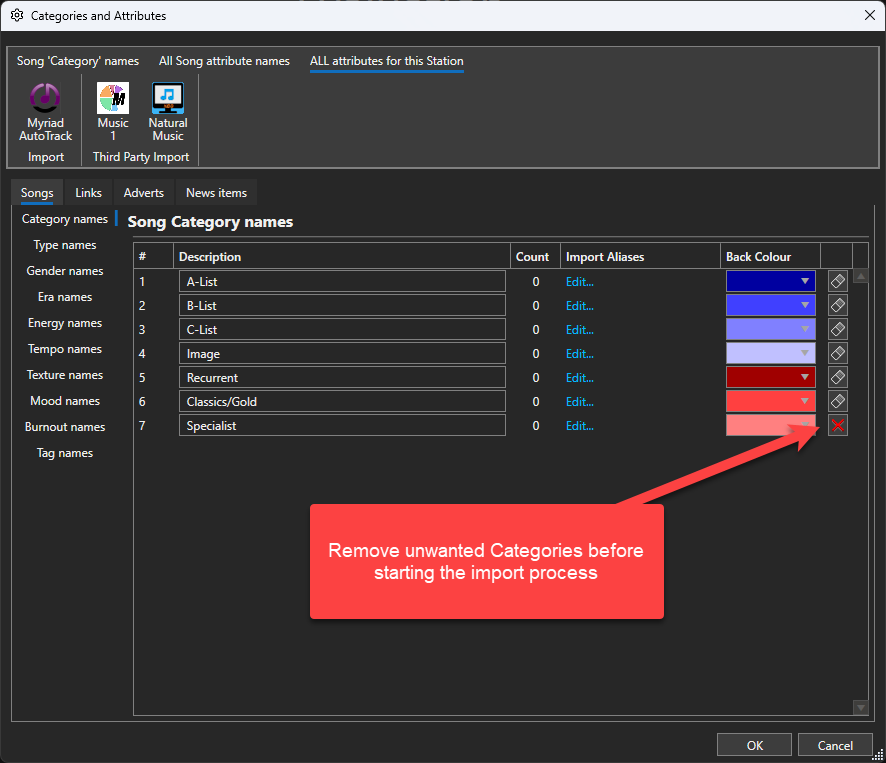Switch to the Adverts tab

143,193
